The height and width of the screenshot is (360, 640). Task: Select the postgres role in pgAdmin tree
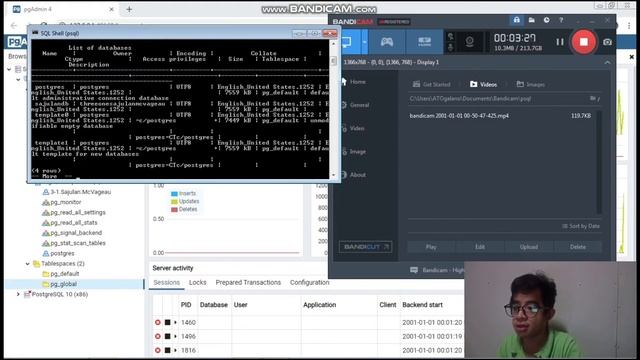tap(62, 253)
